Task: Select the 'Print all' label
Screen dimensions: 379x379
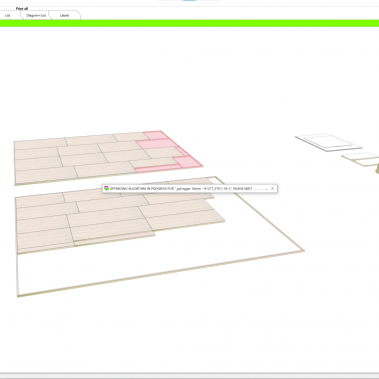Action: [22, 8]
